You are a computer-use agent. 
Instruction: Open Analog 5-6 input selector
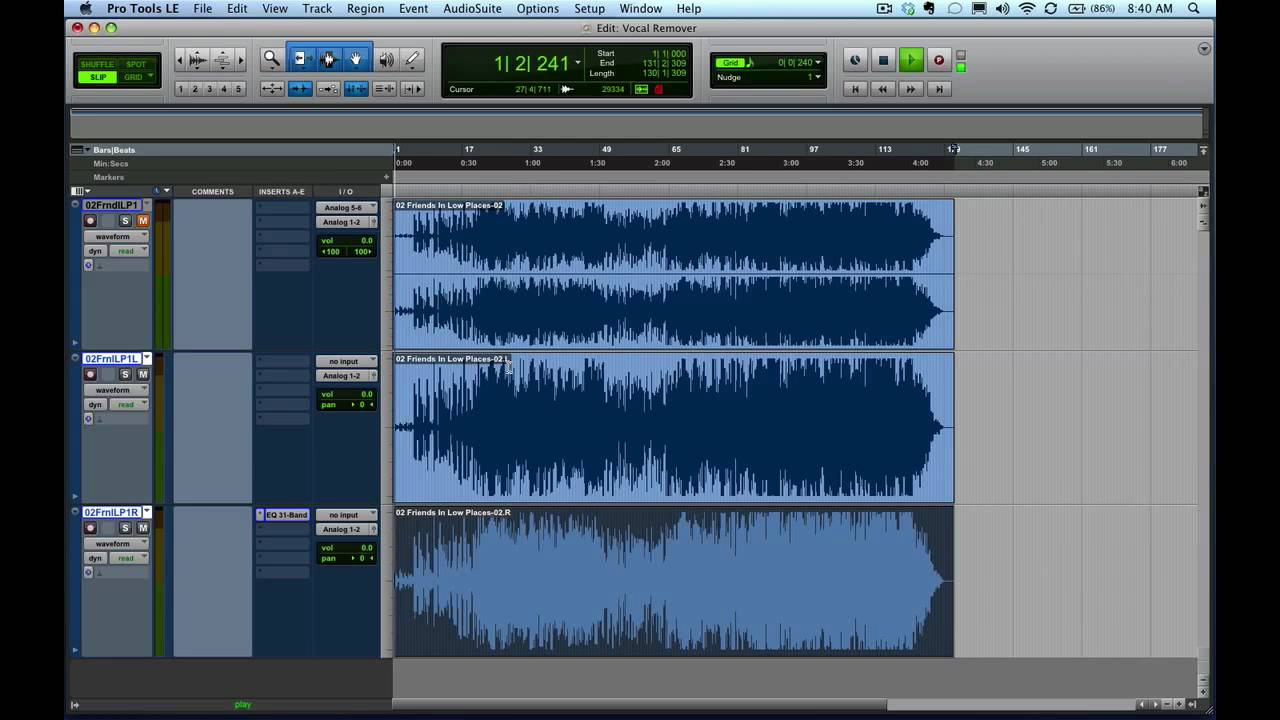pos(346,208)
